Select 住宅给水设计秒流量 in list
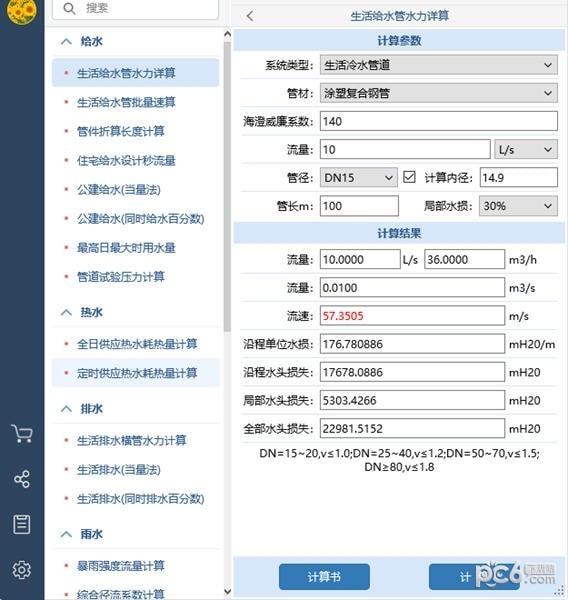This screenshot has height=600, width=568. pos(135,160)
